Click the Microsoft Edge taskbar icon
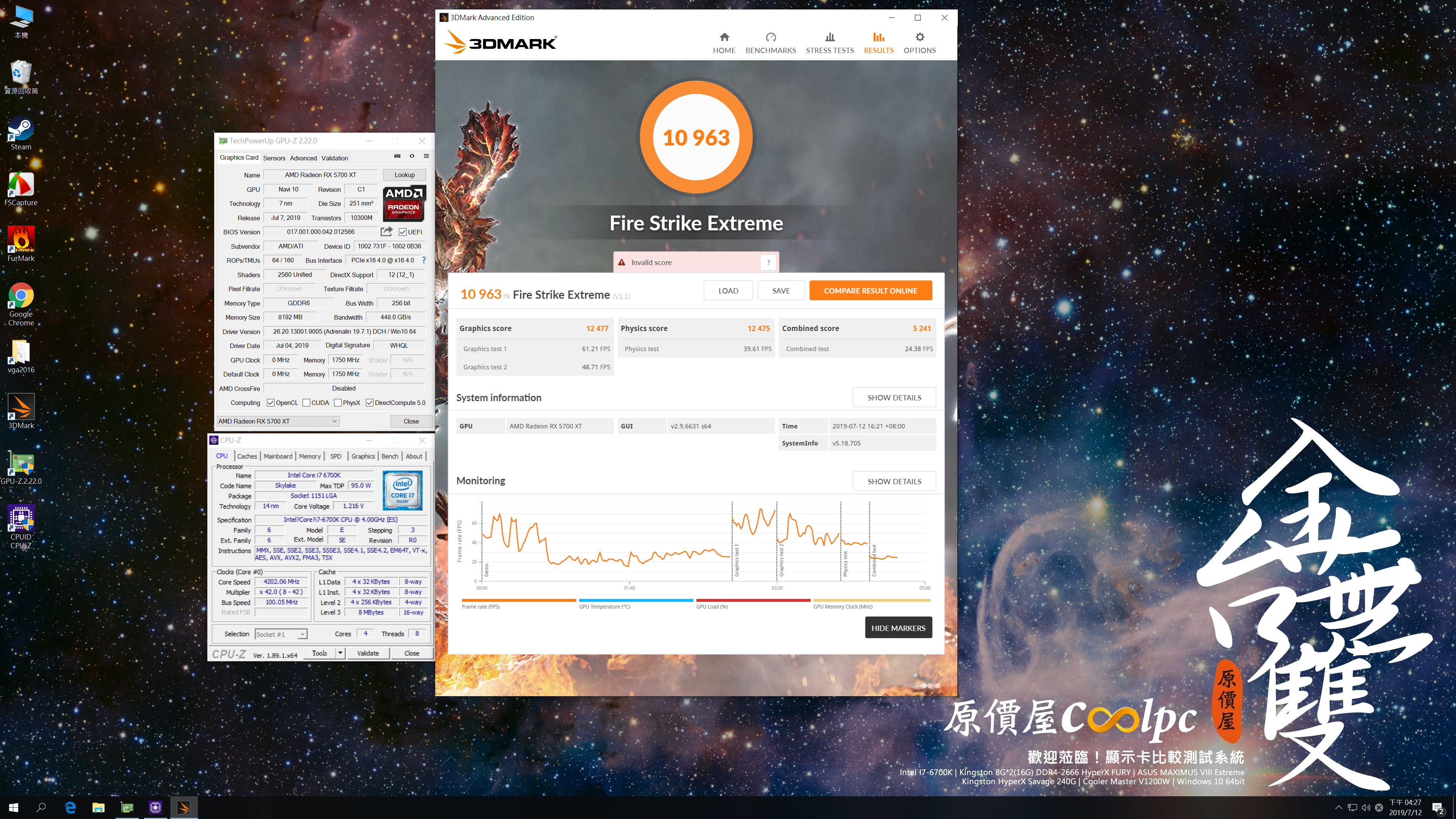 tap(70, 807)
